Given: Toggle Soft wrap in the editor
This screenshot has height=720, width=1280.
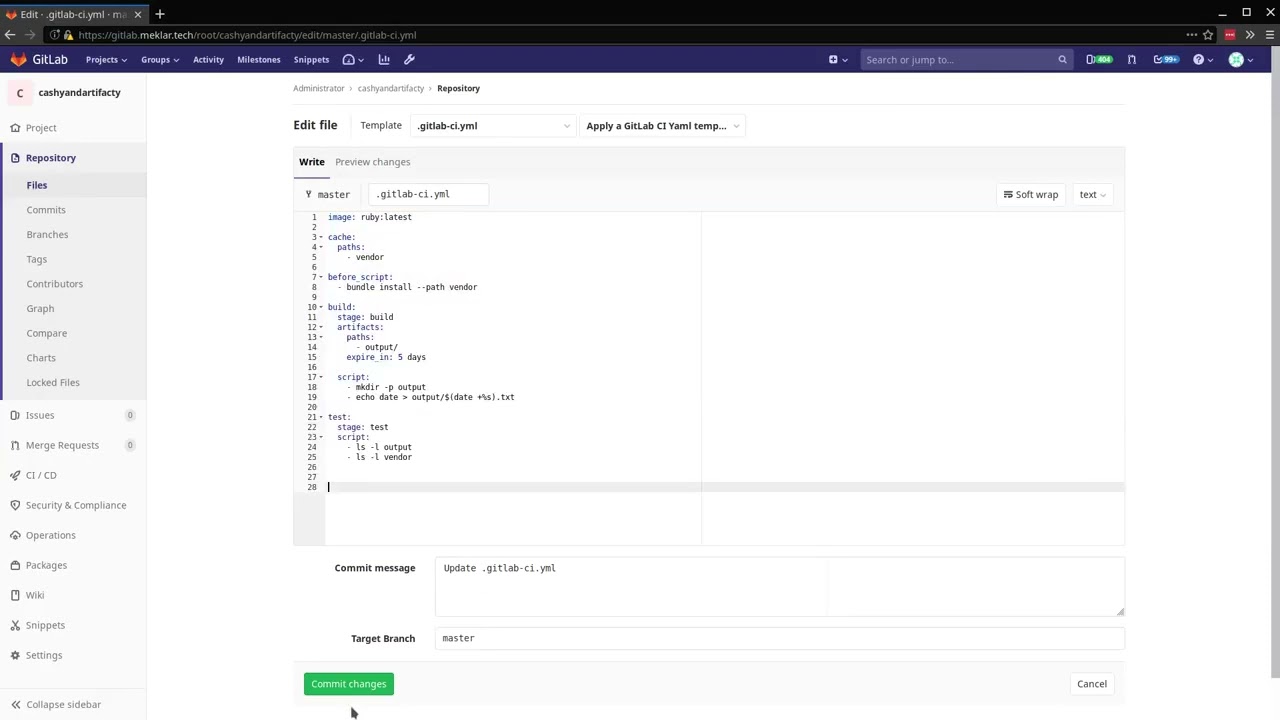Looking at the screenshot, I should click(1030, 194).
